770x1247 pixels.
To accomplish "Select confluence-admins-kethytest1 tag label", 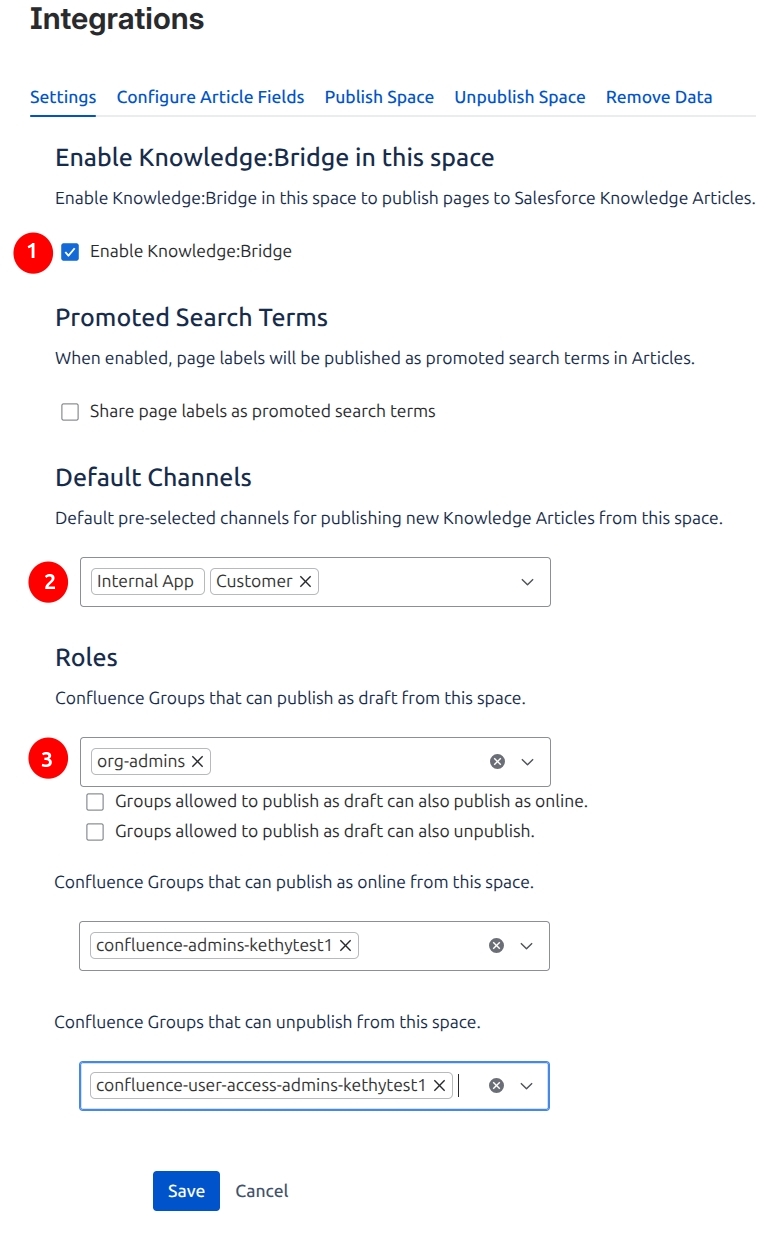I will click(x=214, y=946).
